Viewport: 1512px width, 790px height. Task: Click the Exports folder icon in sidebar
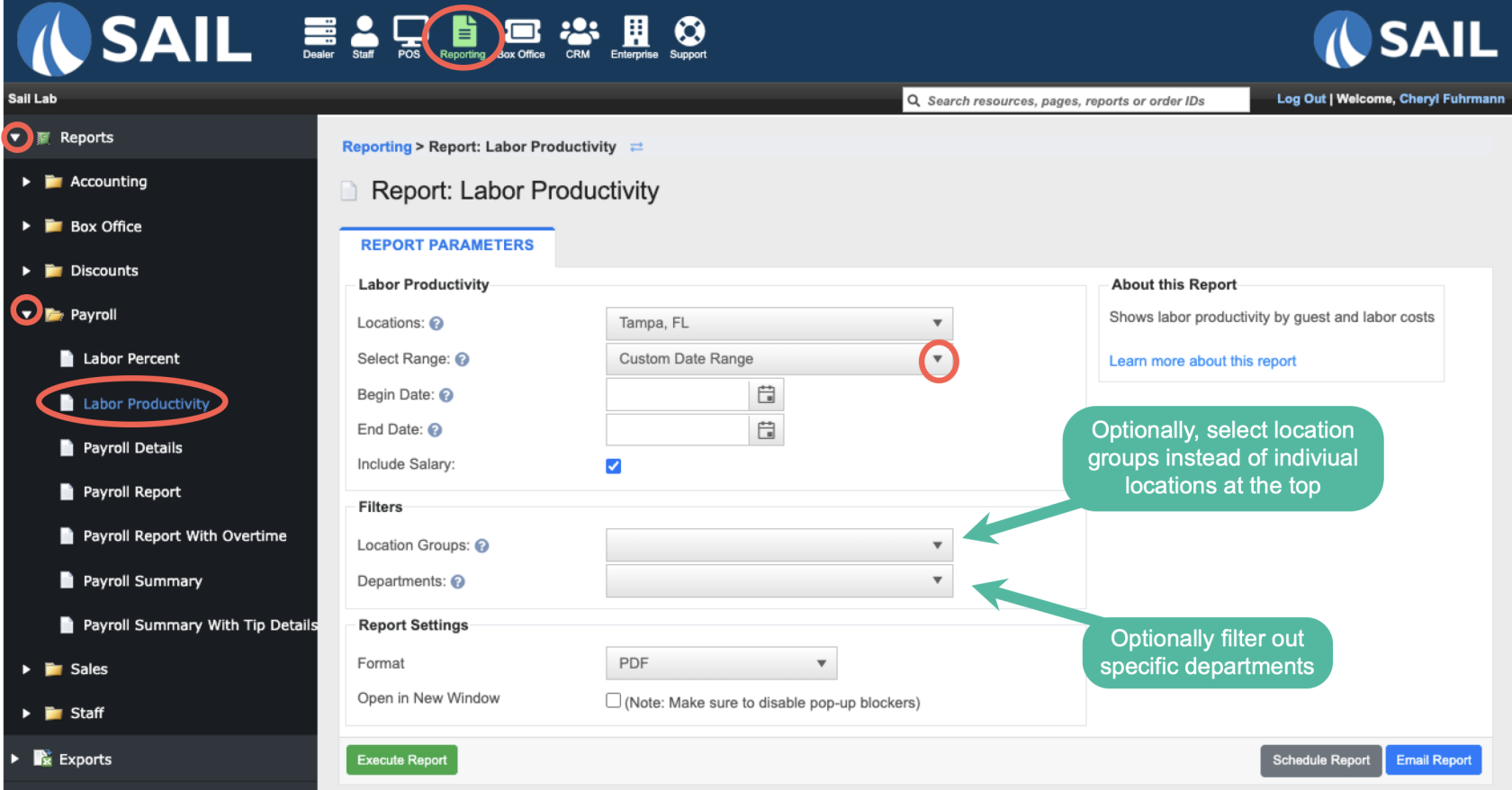tap(42, 759)
